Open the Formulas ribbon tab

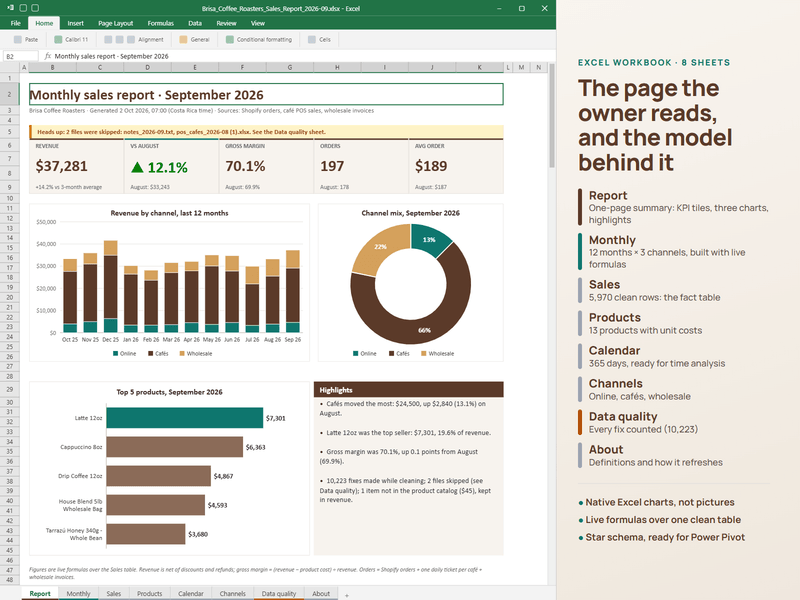click(x=161, y=23)
